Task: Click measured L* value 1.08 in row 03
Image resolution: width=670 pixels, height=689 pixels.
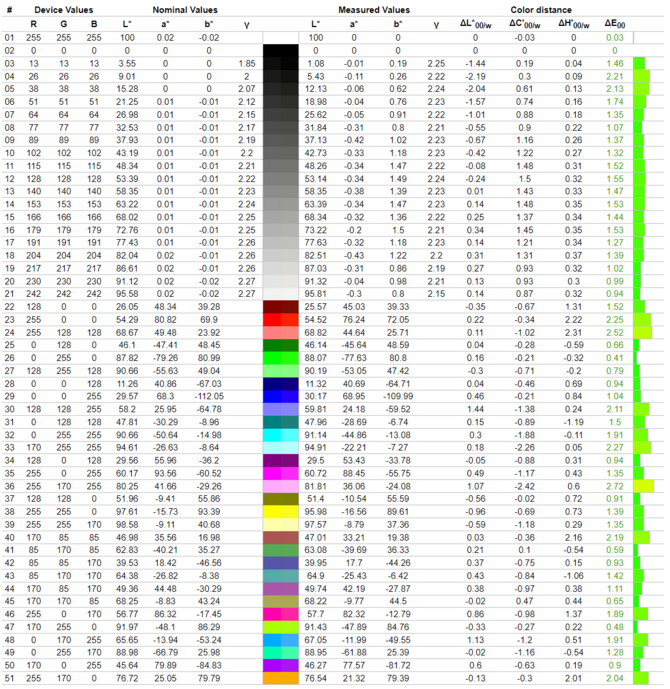Action: pos(315,64)
